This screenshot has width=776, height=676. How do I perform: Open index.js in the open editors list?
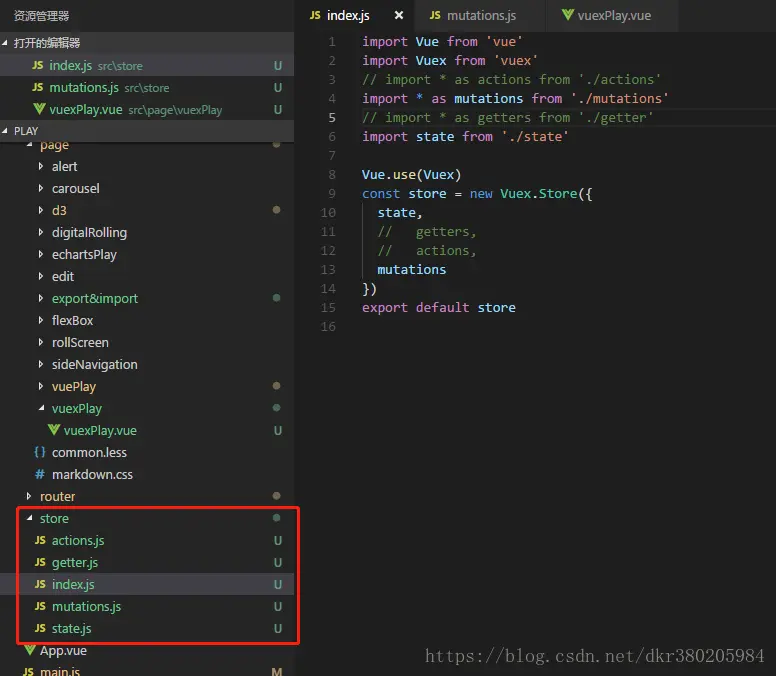coord(147,65)
